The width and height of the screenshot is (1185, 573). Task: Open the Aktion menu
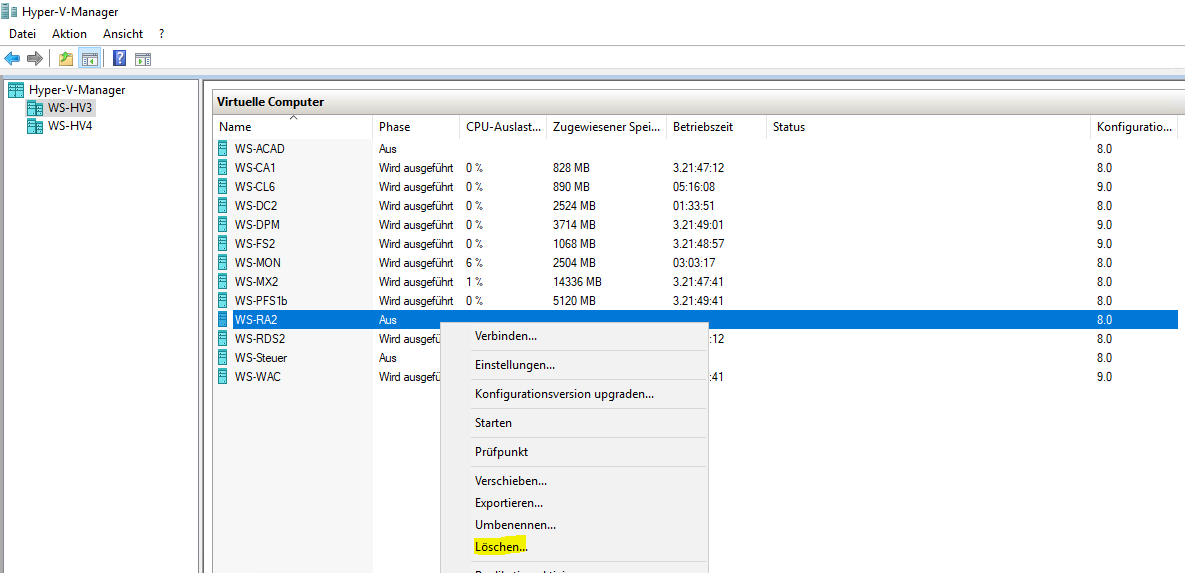tap(70, 34)
